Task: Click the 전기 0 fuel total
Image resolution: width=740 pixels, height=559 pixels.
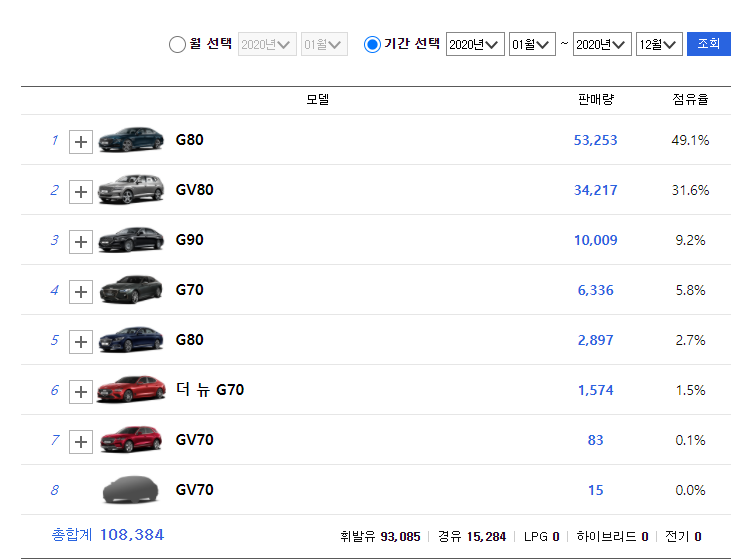Action: pos(683,537)
